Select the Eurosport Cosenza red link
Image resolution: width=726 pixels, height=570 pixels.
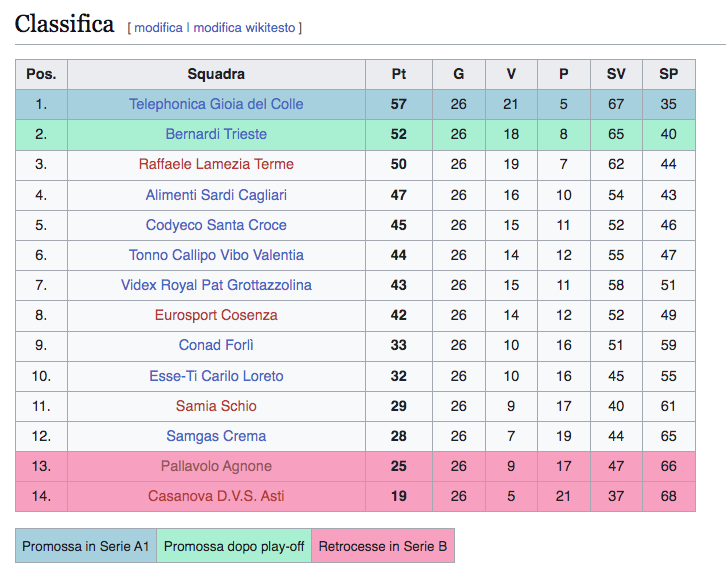(216, 315)
